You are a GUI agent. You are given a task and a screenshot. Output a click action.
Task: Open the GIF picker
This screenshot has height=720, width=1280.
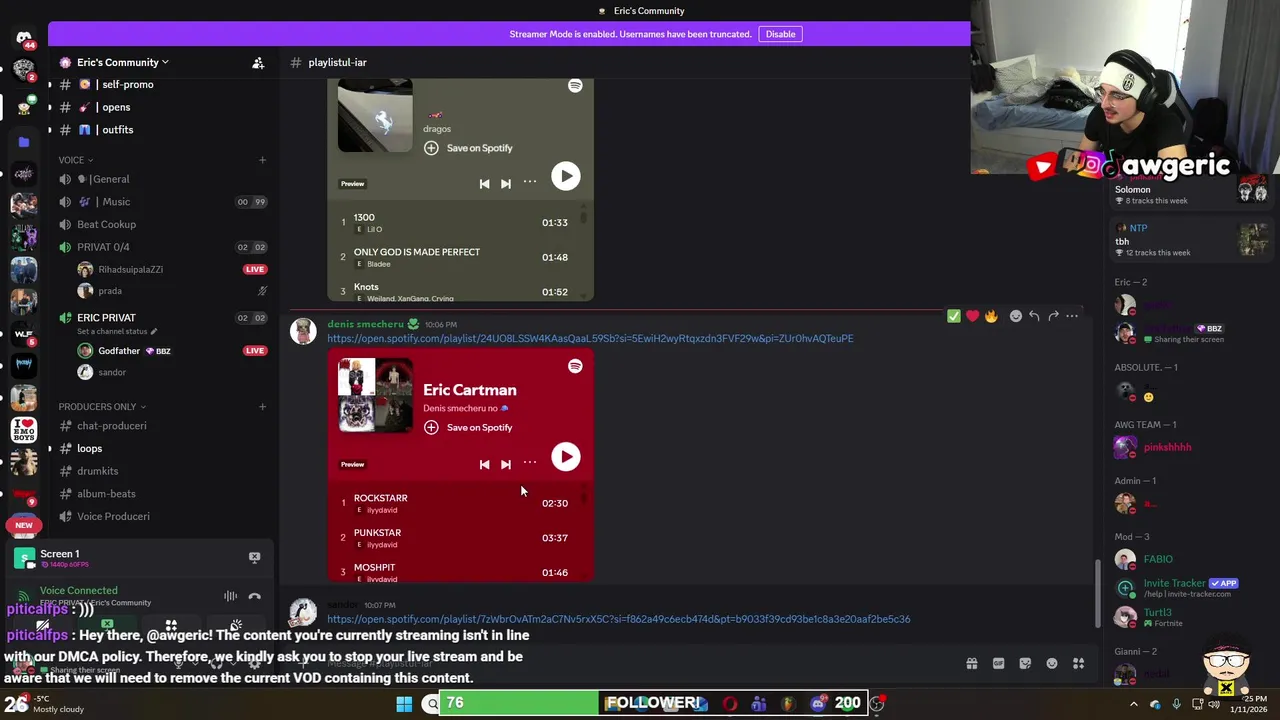coord(998,664)
